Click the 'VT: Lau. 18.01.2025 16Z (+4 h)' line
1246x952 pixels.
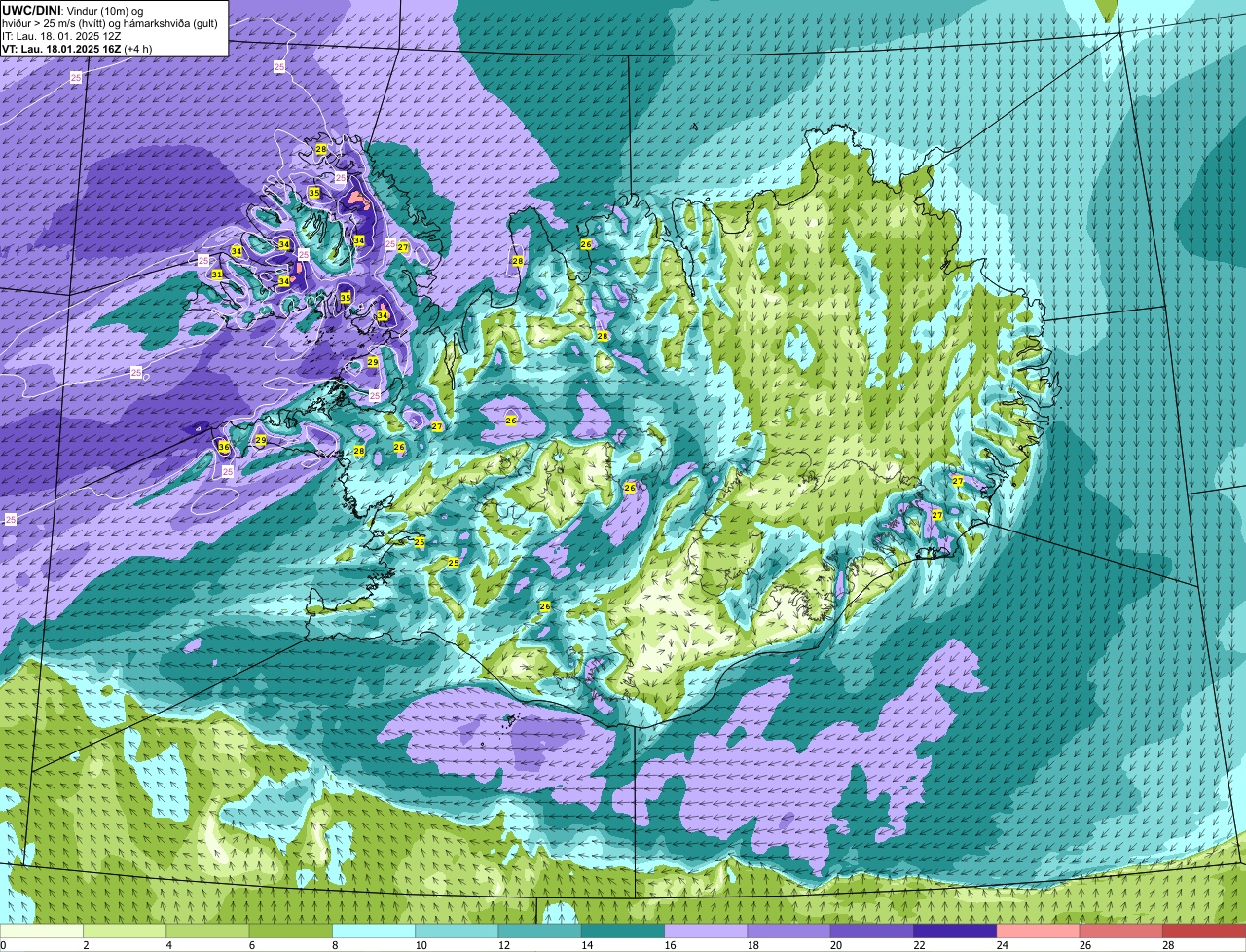coord(78,48)
